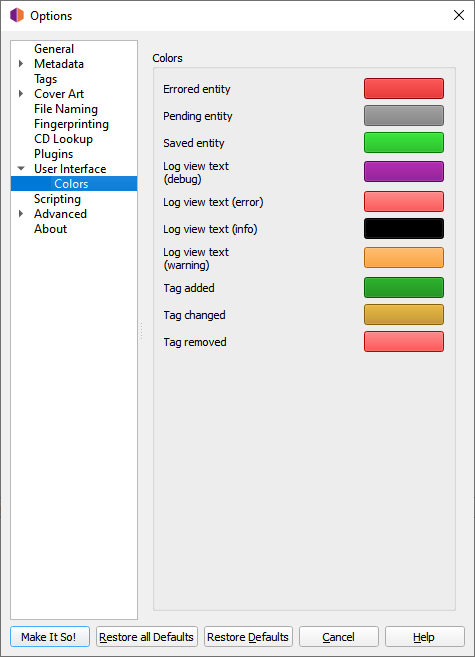Image resolution: width=475 pixels, height=657 pixels.
Task: Click Restore all Defaults button
Action: (x=147, y=637)
